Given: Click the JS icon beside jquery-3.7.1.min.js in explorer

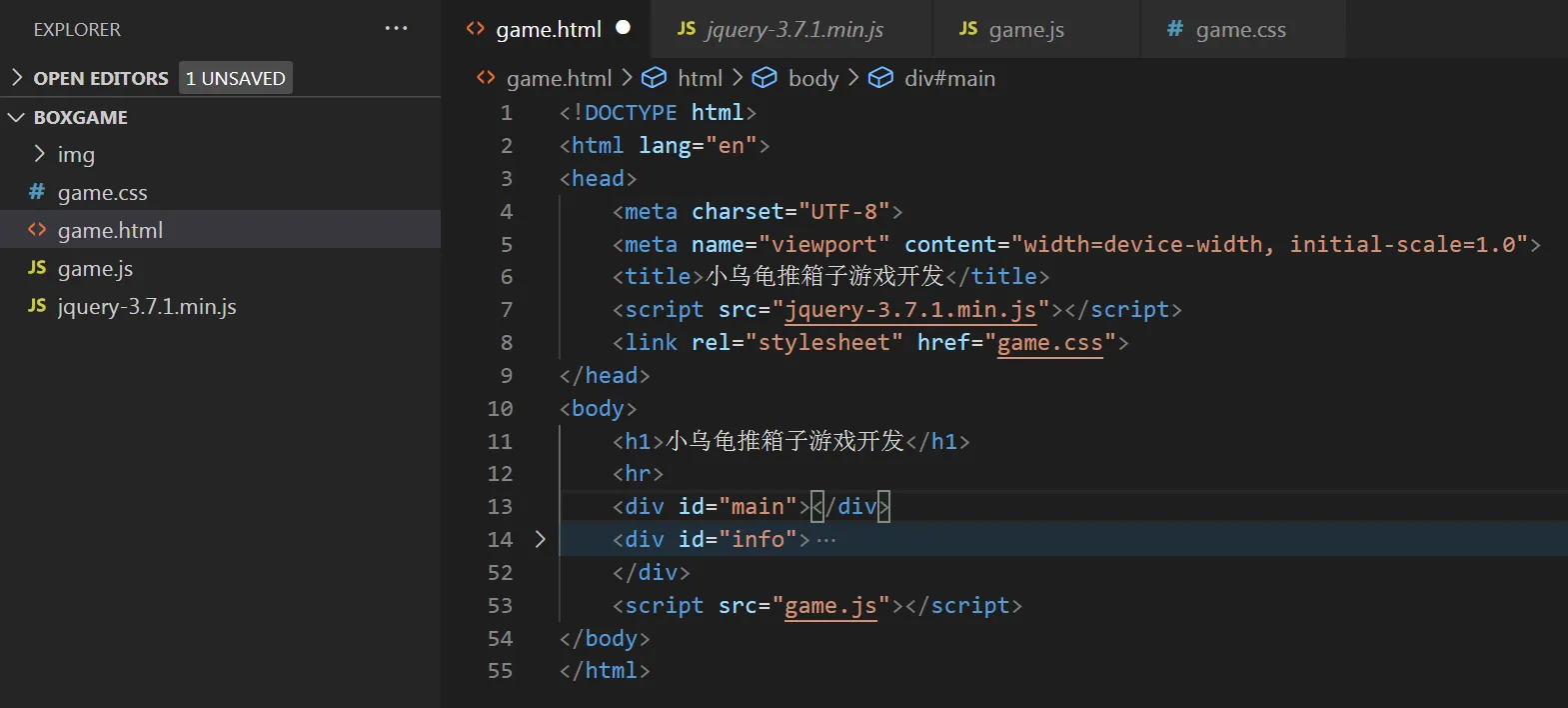Looking at the screenshot, I should coord(37,305).
